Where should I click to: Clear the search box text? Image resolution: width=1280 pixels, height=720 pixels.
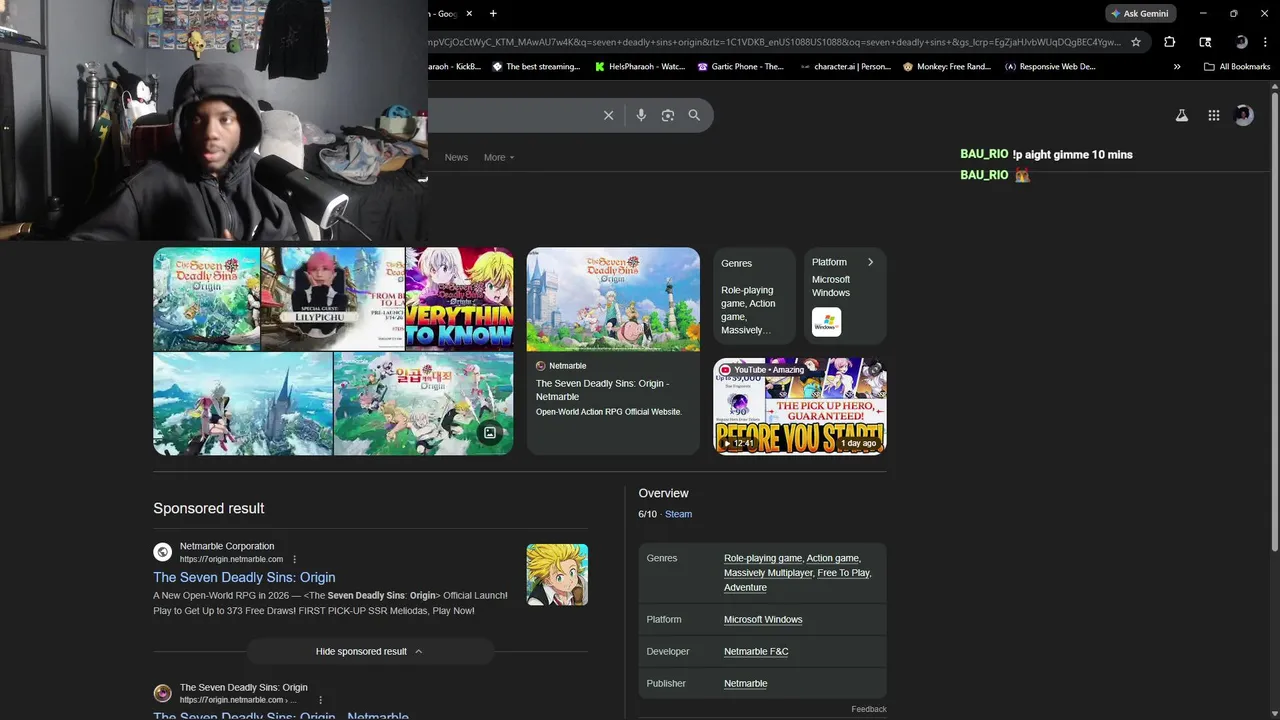pyautogui.click(x=608, y=115)
